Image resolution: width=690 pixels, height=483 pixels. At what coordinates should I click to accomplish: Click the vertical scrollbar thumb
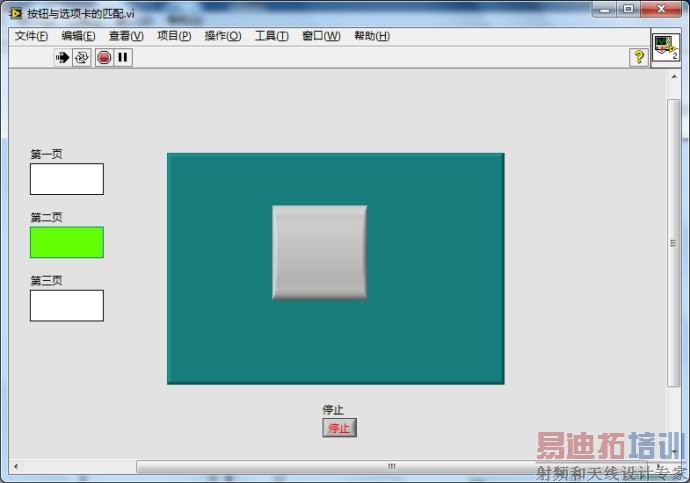coord(673,243)
